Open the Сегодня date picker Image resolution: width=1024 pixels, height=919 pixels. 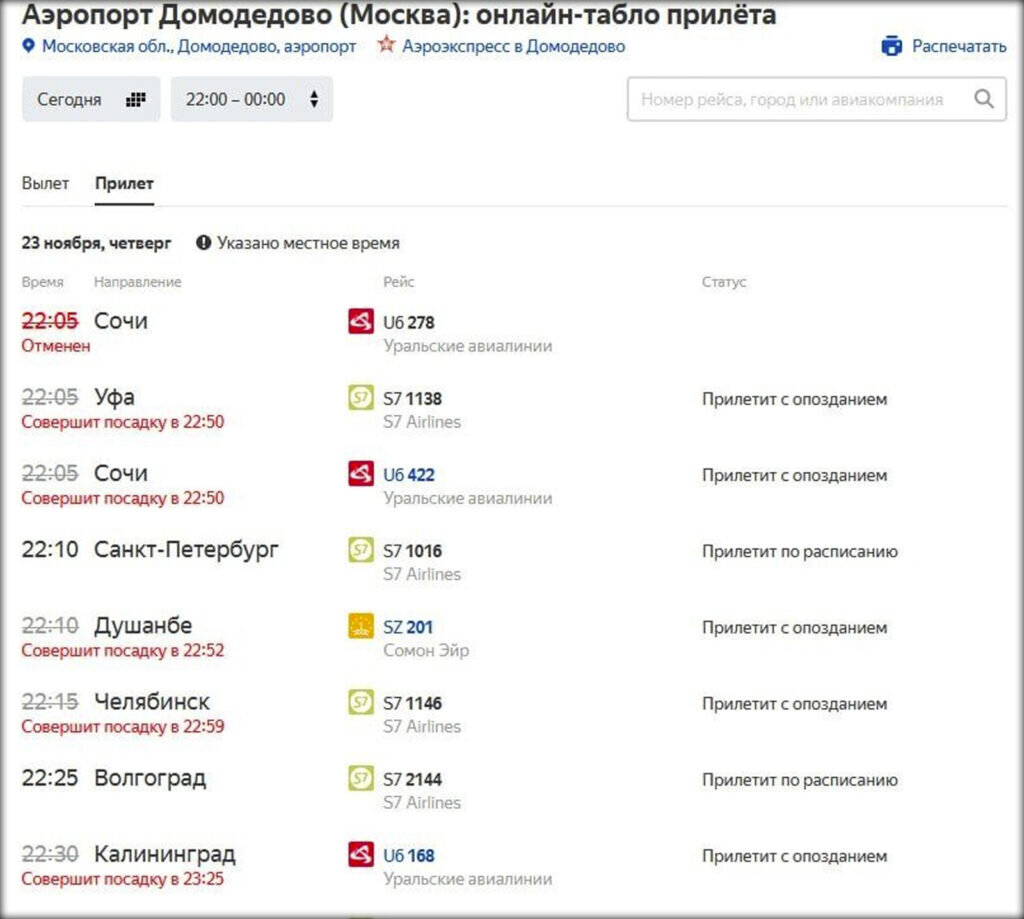coord(91,99)
